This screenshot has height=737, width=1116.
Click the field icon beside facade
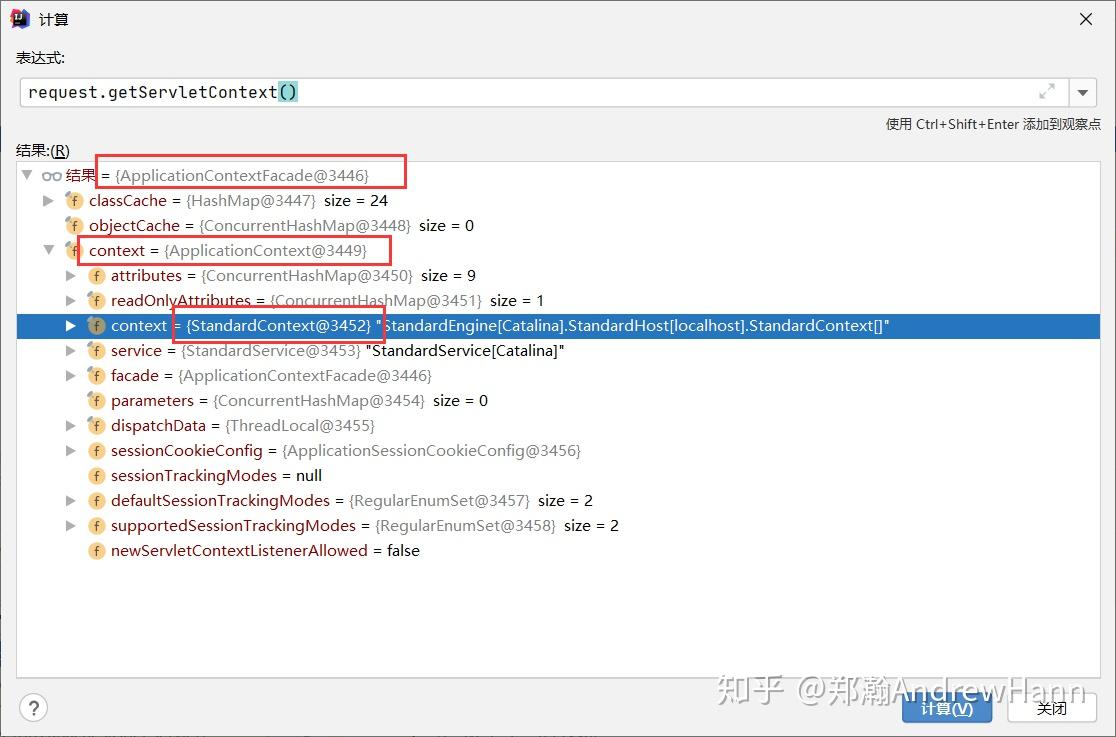[x=96, y=375]
